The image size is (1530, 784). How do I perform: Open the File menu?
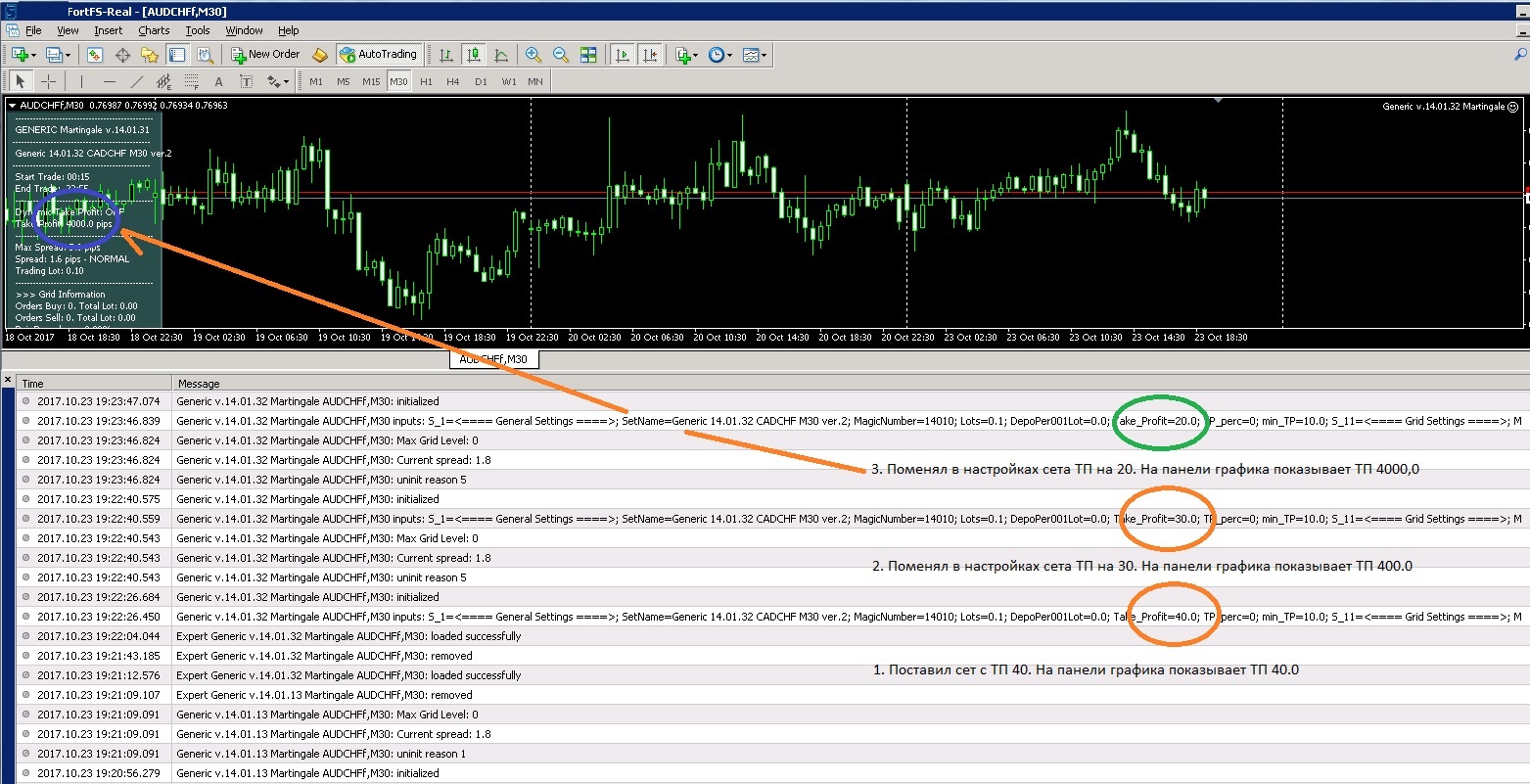[x=33, y=30]
